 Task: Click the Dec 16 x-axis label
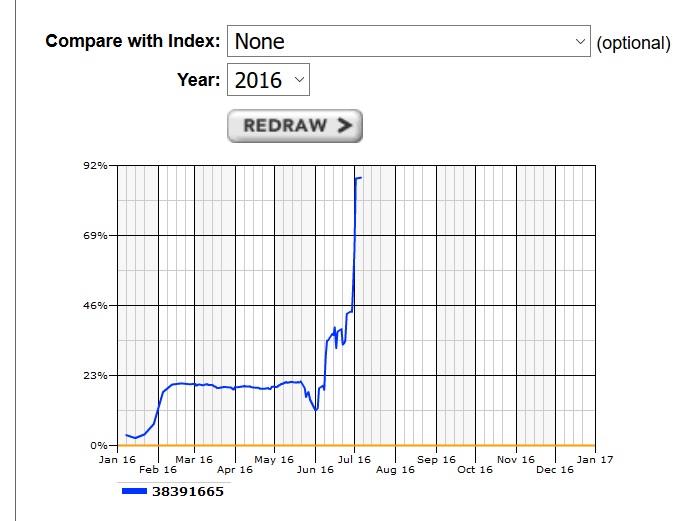point(555,469)
